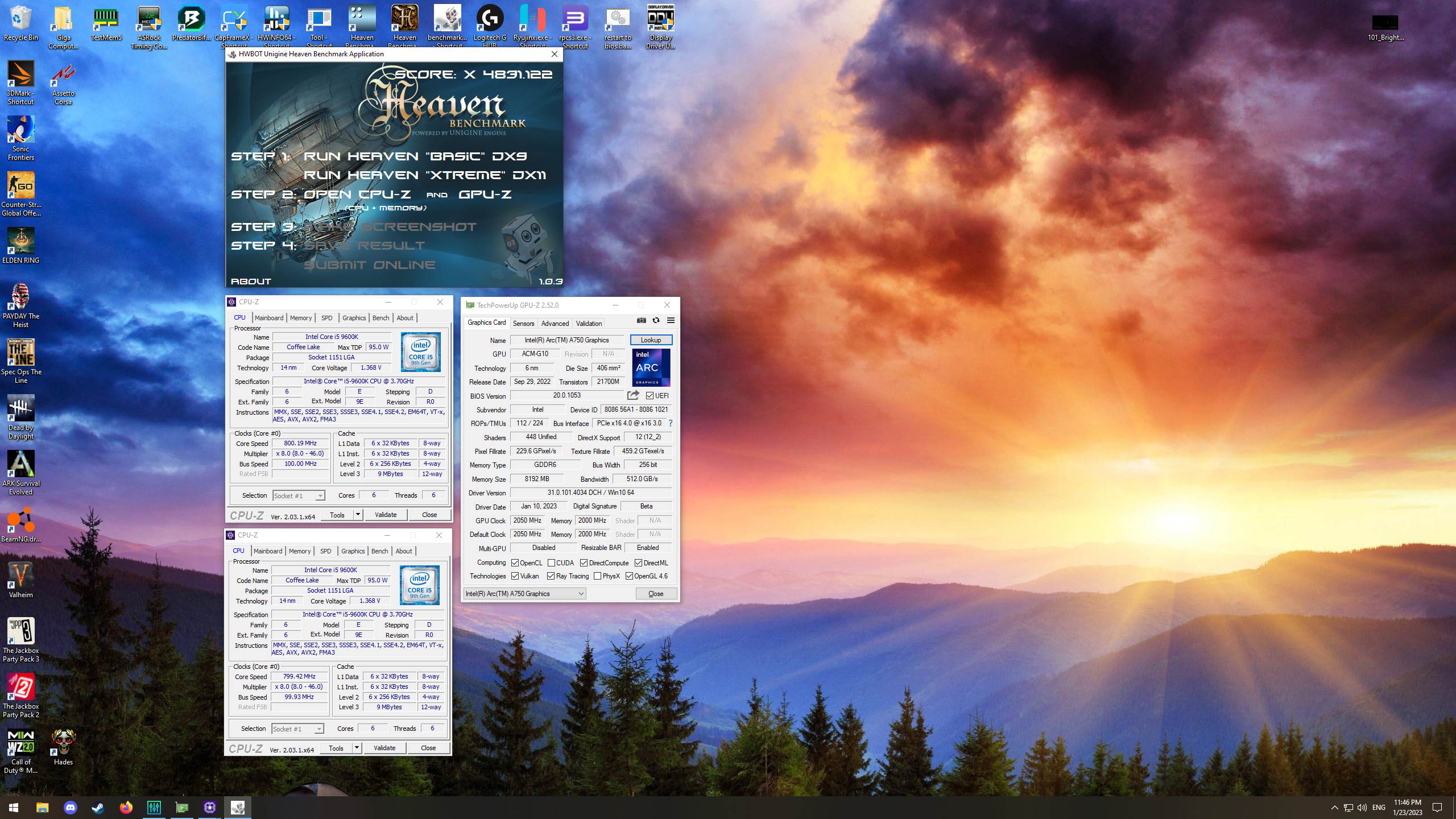Switch to Mainboard tab in upper CPU-Z
Image resolution: width=1456 pixels, height=819 pixels.
(x=269, y=318)
